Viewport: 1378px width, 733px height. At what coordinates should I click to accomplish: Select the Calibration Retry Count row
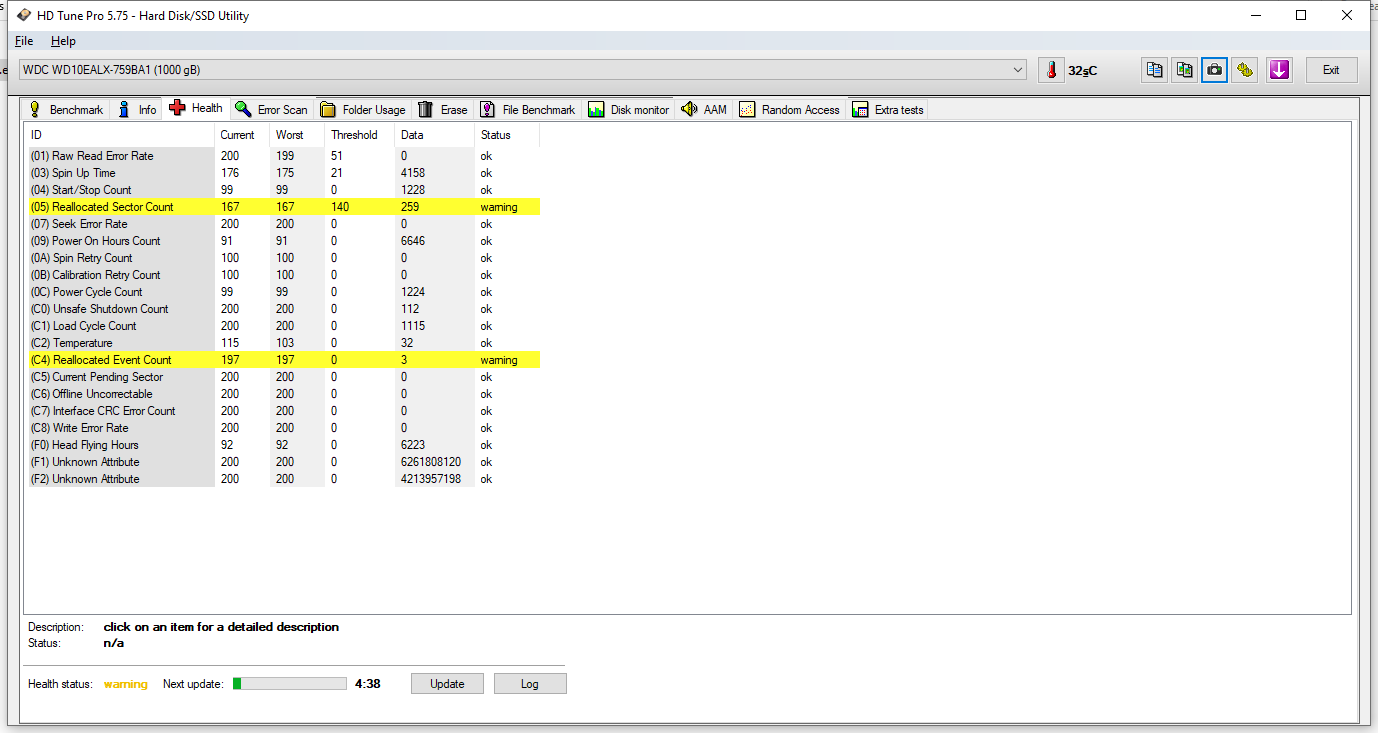(283, 275)
